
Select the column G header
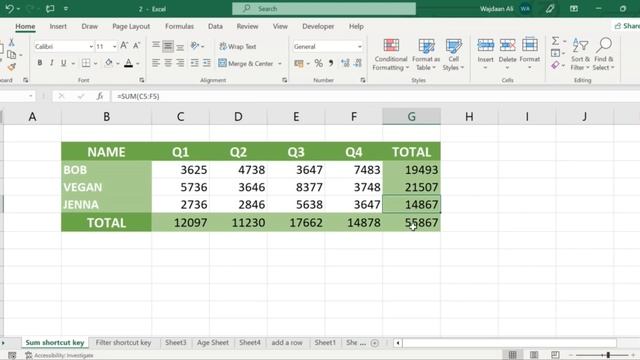point(411,117)
